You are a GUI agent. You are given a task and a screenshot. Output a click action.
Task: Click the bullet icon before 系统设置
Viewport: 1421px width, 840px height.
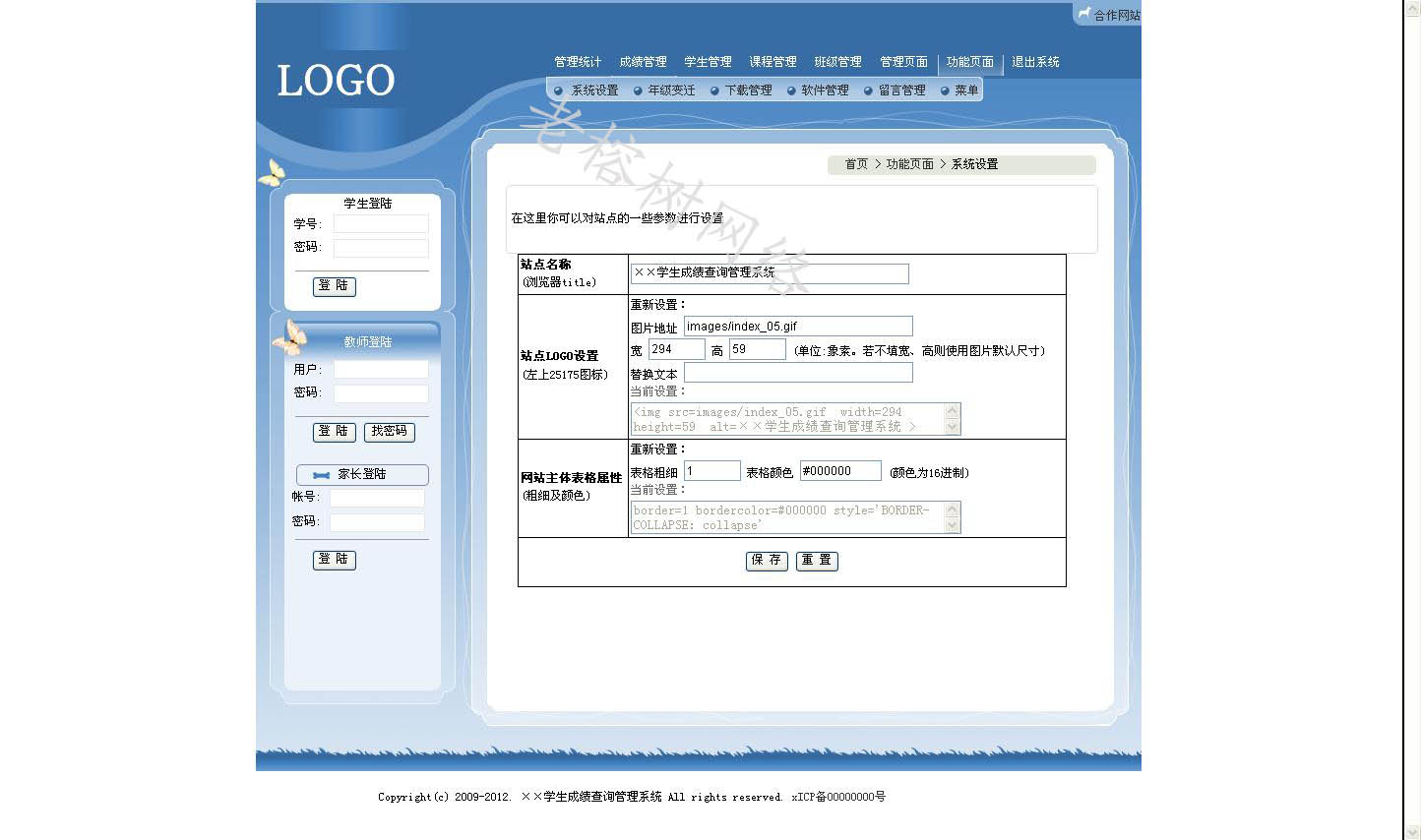click(559, 90)
